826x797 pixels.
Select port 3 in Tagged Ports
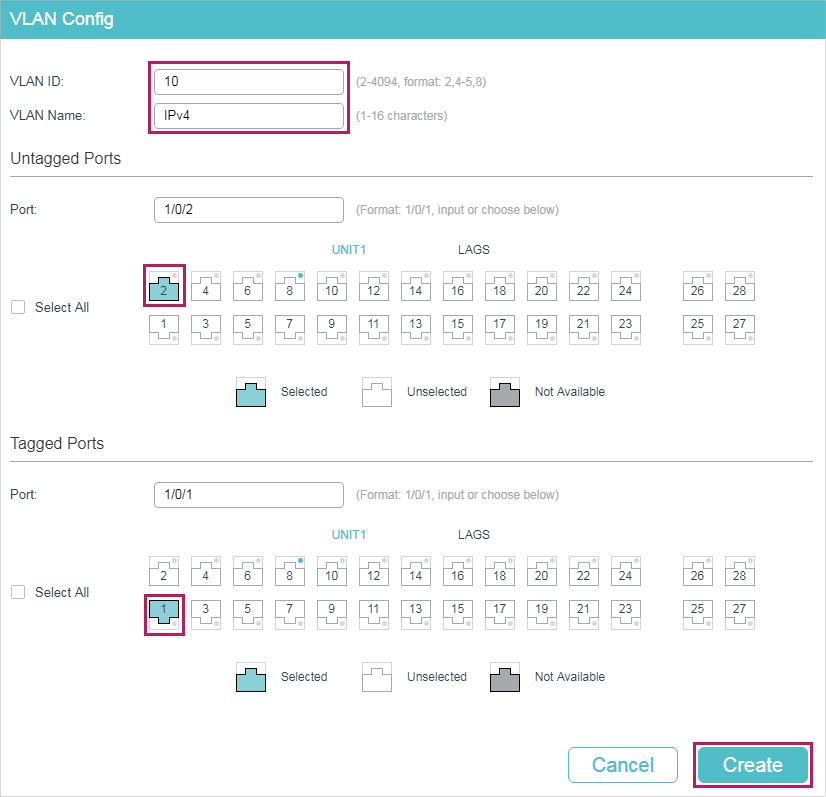tap(206, 614)
